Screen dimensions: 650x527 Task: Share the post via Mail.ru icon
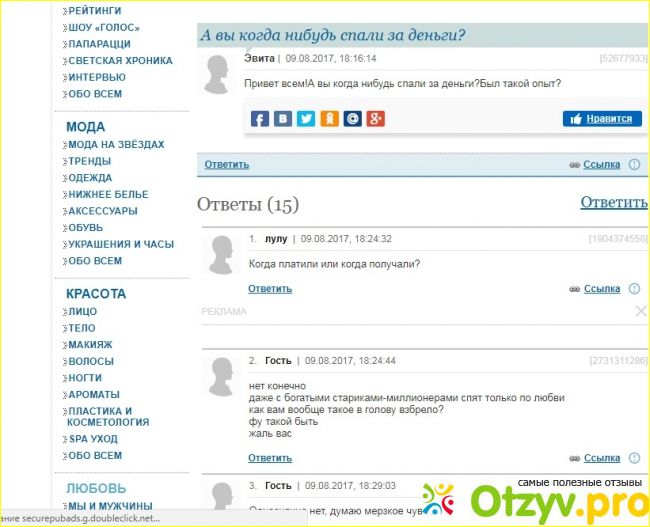[x=352, y=119]
